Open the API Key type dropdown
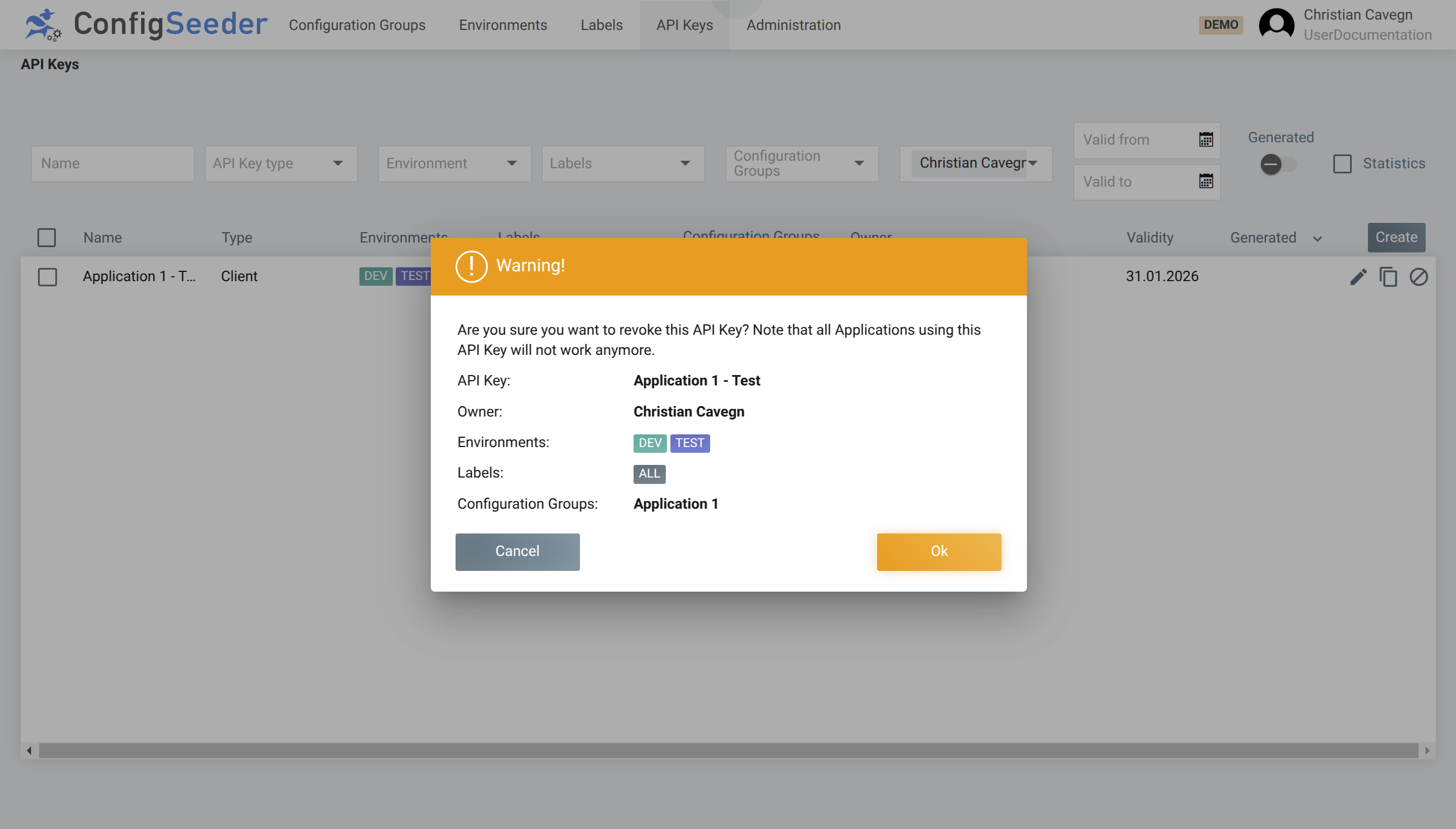The width and height of the screenshot is (1456, 829). 280,164
